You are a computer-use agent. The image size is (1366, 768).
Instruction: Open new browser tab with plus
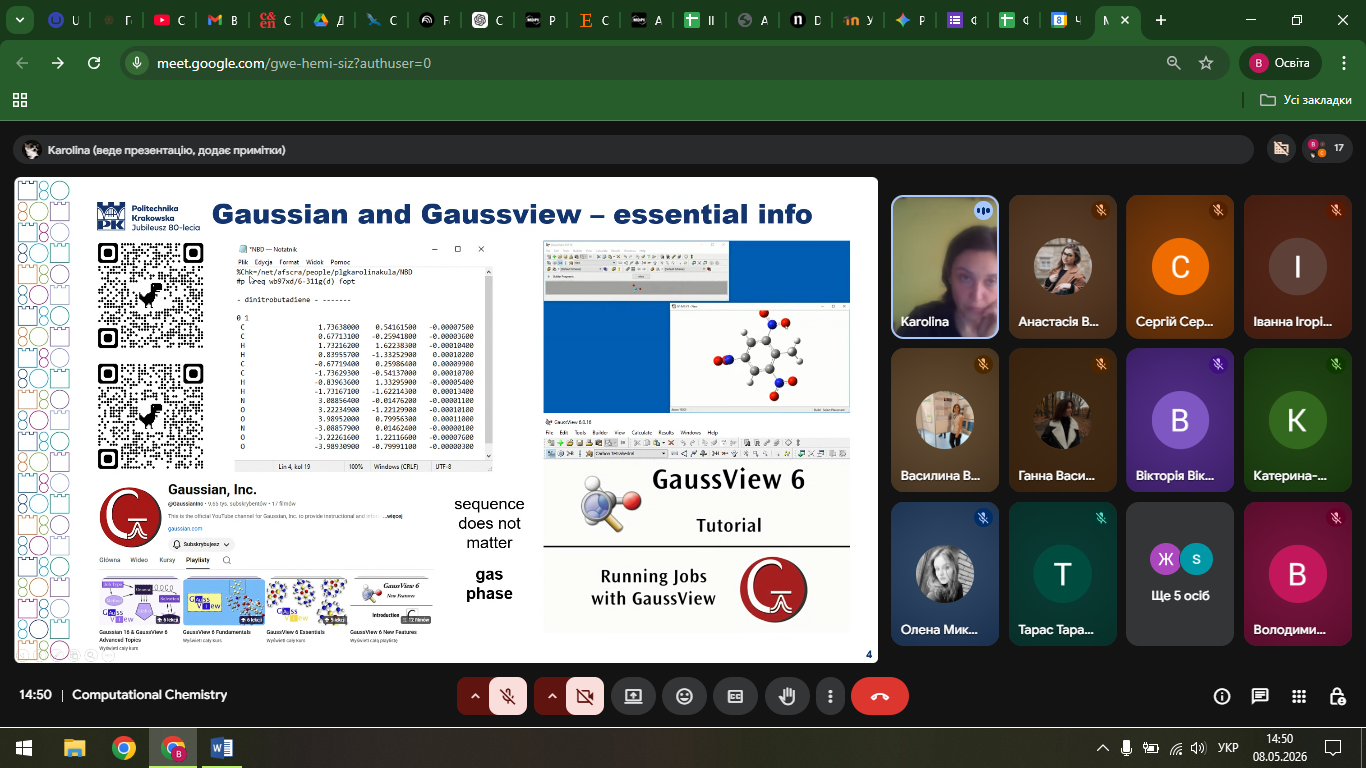point(1161,20)
